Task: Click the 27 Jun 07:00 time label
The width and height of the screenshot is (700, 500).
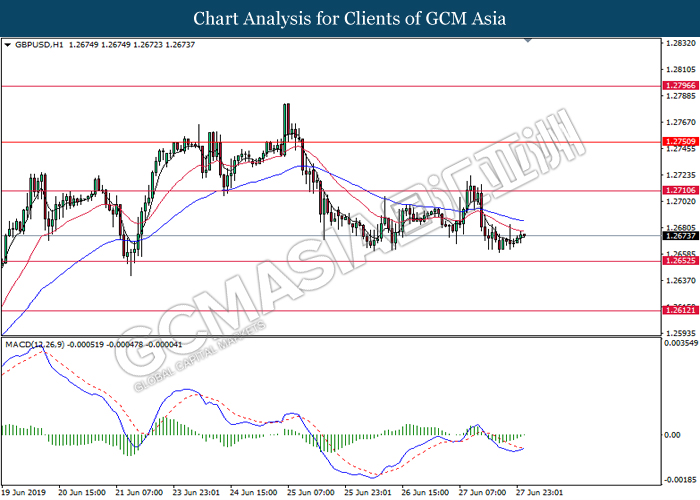Action: (x=482, y=492)
